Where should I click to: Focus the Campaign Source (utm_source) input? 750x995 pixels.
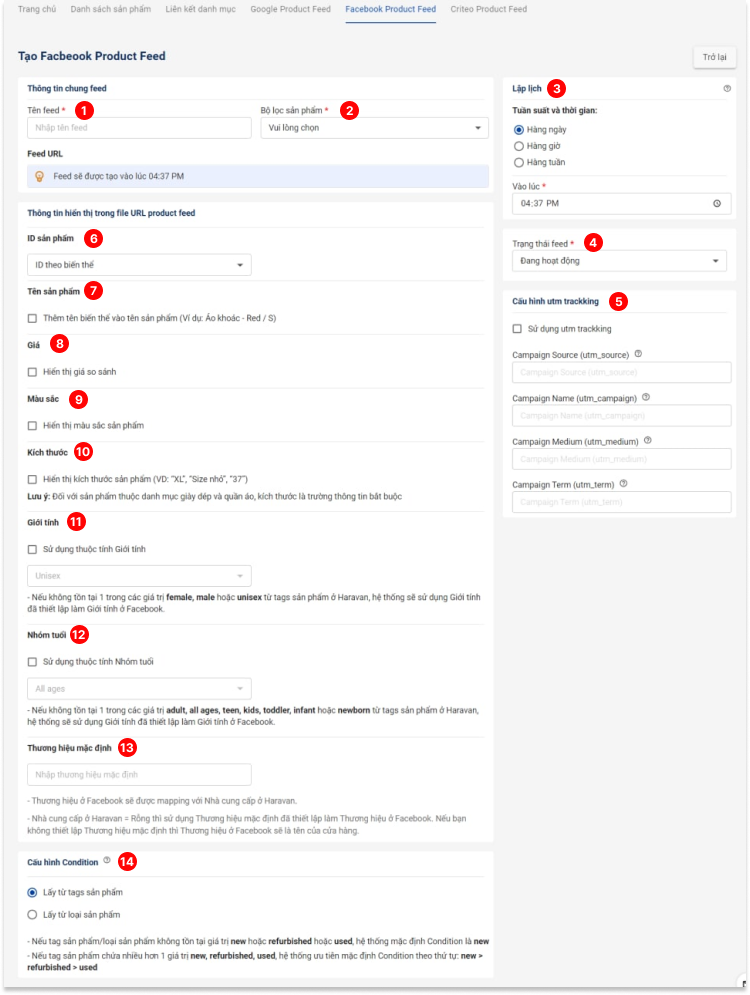pos(621,372)
